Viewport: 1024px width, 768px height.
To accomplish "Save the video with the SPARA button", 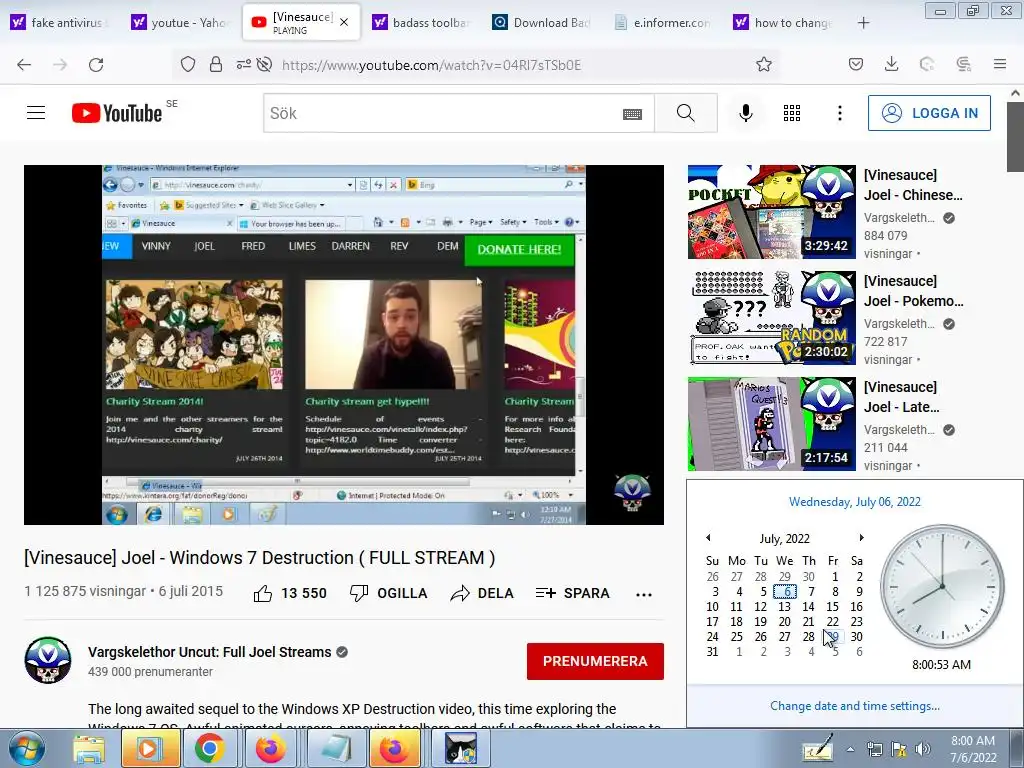I will (x=573, y=594).
